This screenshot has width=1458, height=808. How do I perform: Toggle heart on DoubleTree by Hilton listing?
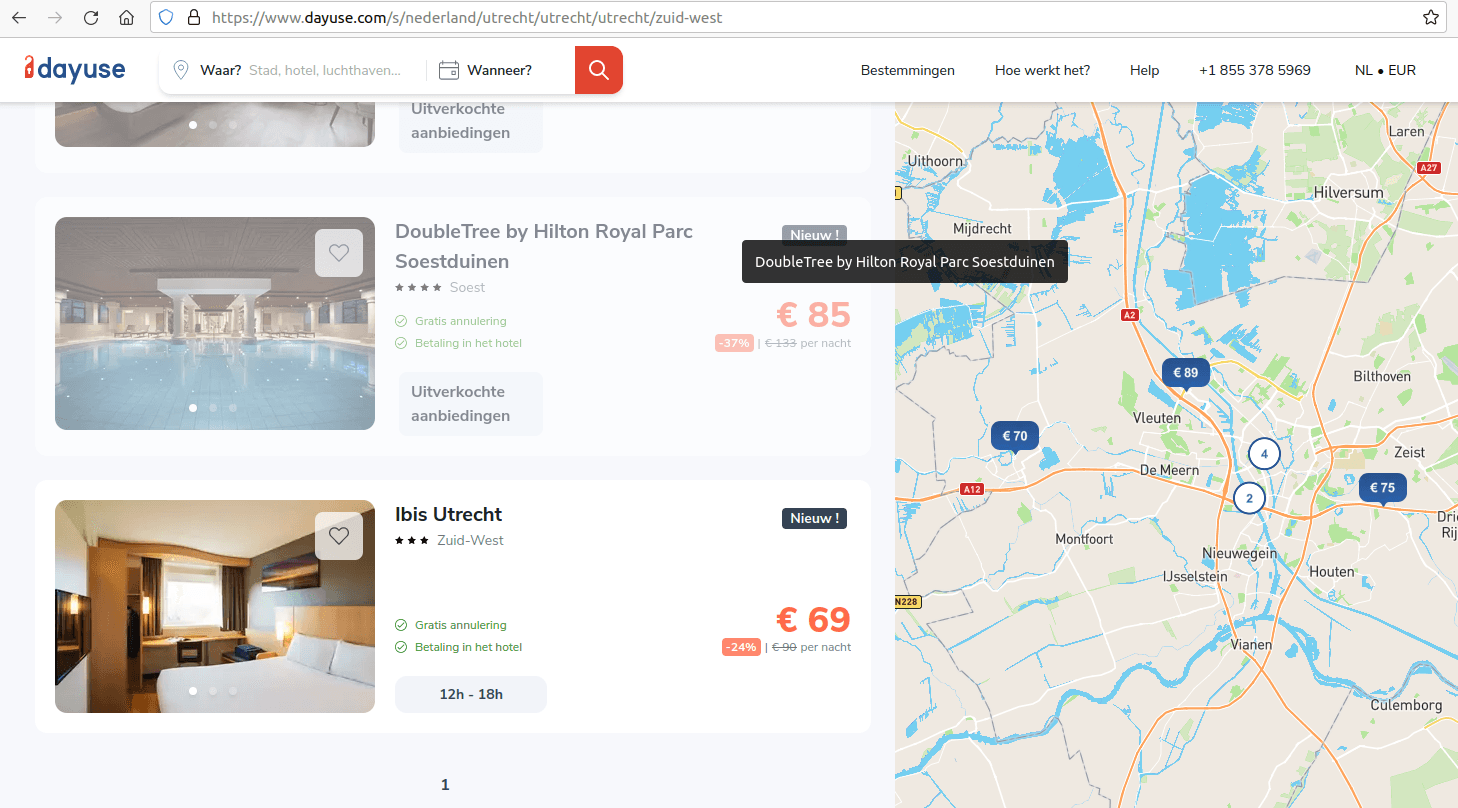click(339, 253)
